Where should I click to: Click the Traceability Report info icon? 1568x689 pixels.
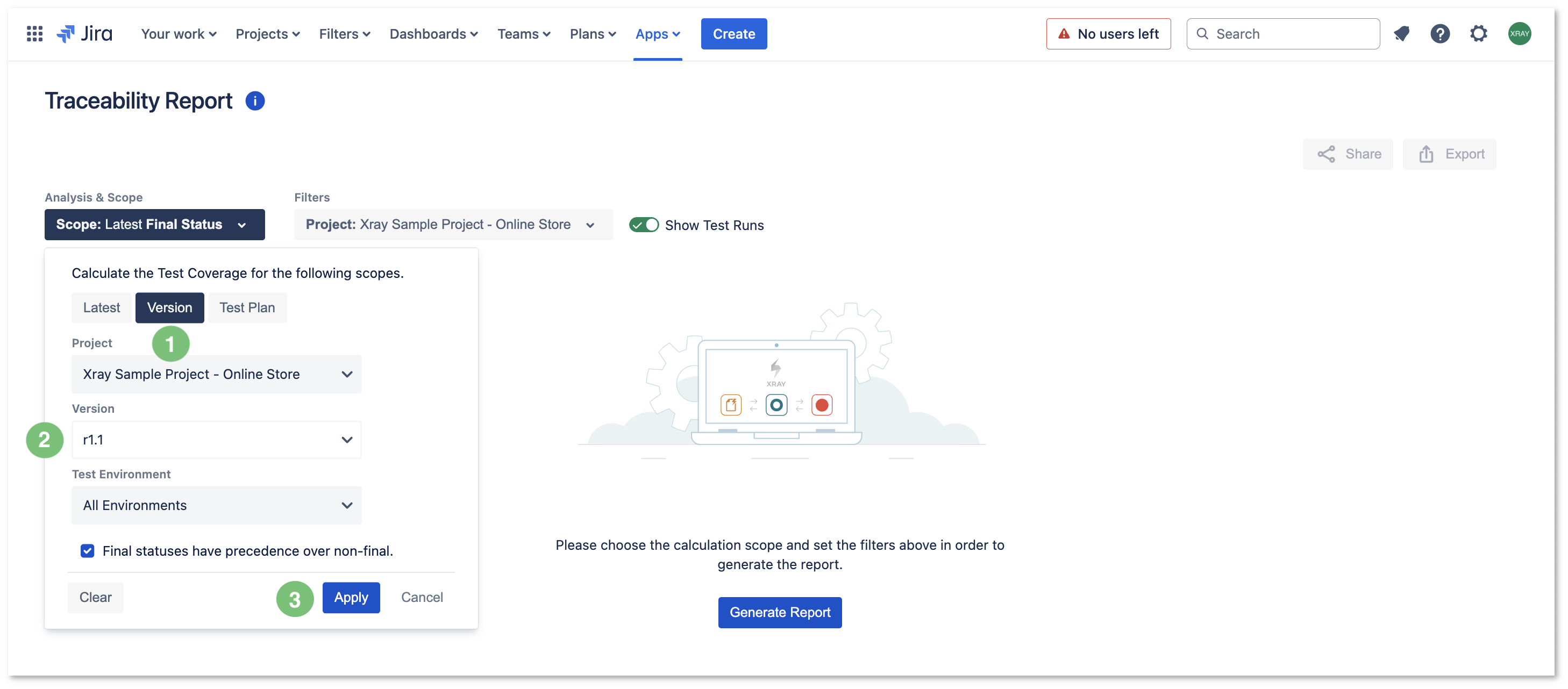click(x=255, y=101)
